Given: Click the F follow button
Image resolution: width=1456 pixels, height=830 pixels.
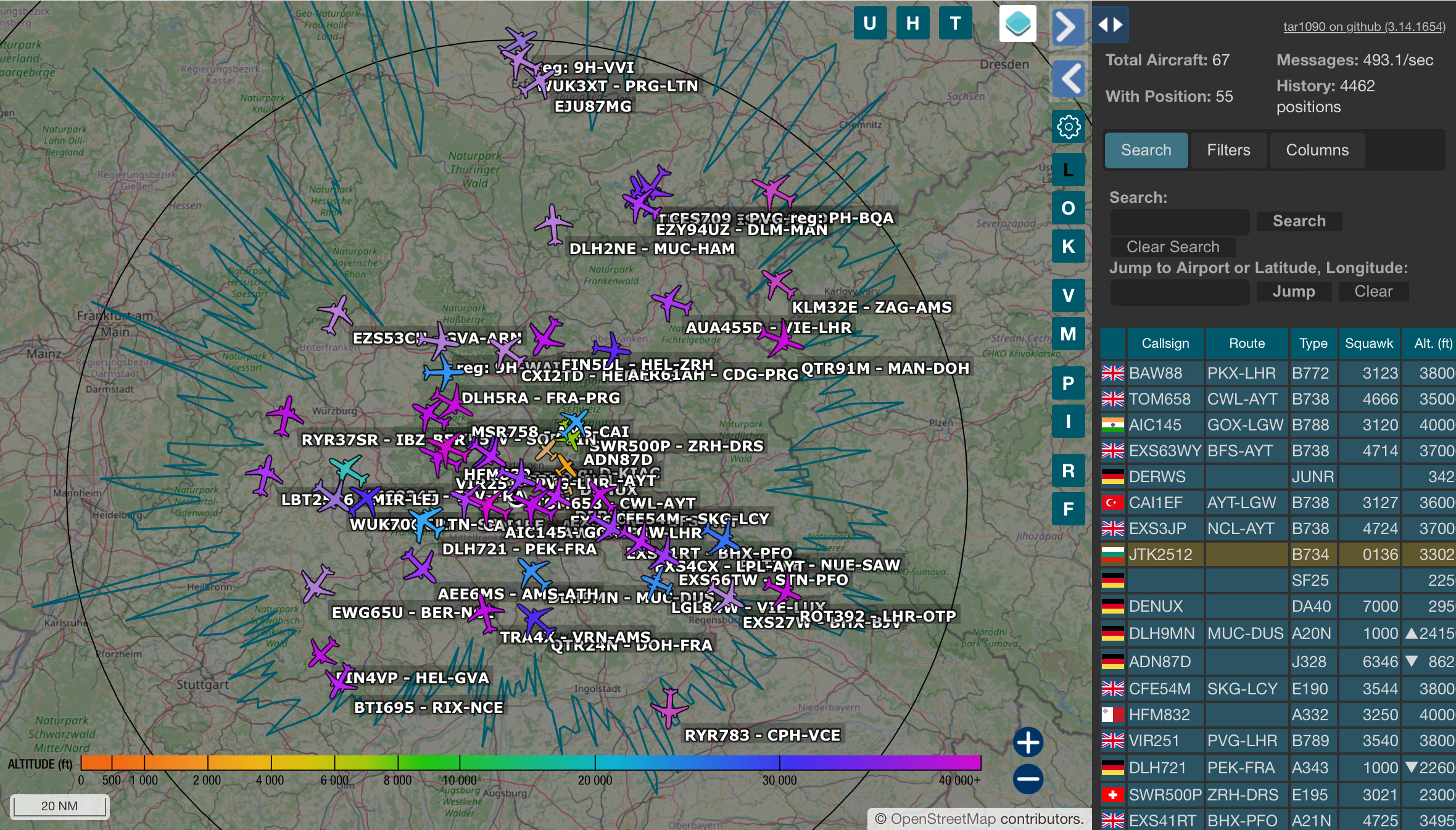Looking at the screenshot, I should tap(1069, 509).
